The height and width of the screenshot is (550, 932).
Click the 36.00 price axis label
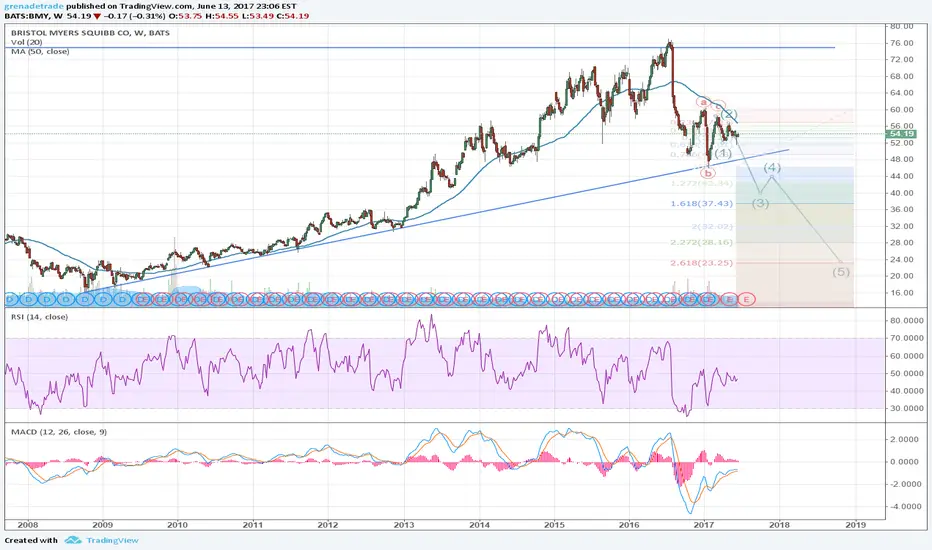coord(902,209)
